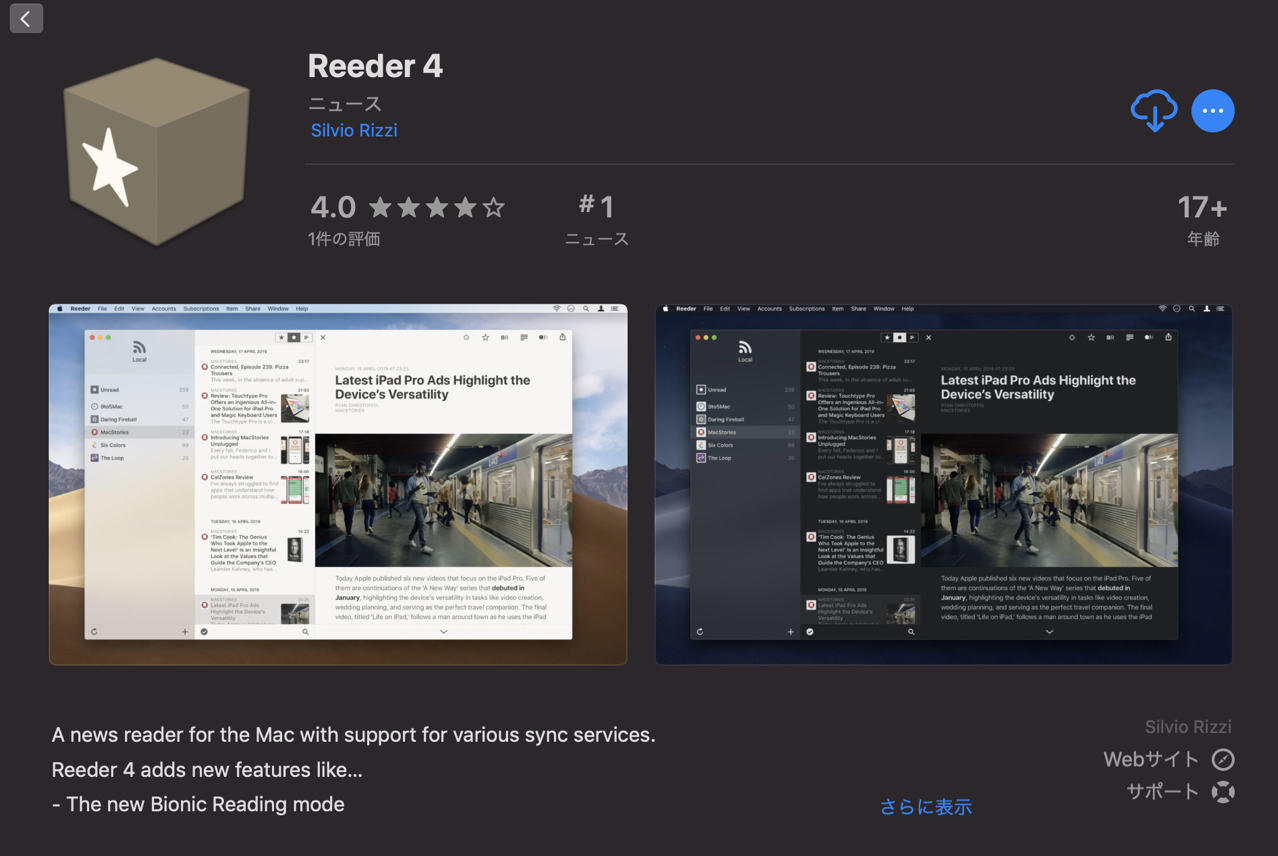Click the grey Silvio Rizzi seller name

(1188, 727)
